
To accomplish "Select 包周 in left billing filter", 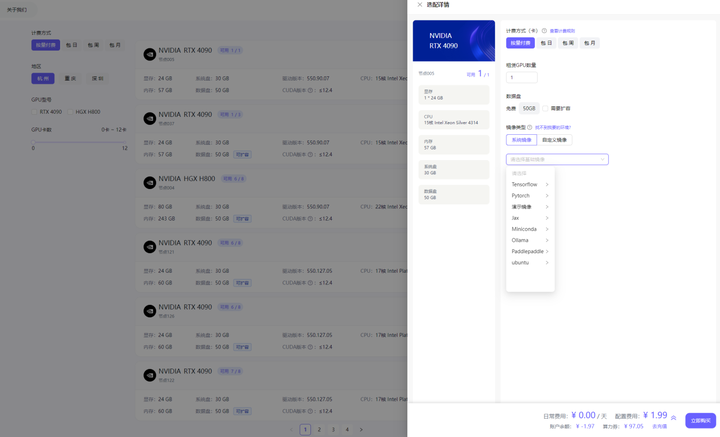I will coord(93,45).
